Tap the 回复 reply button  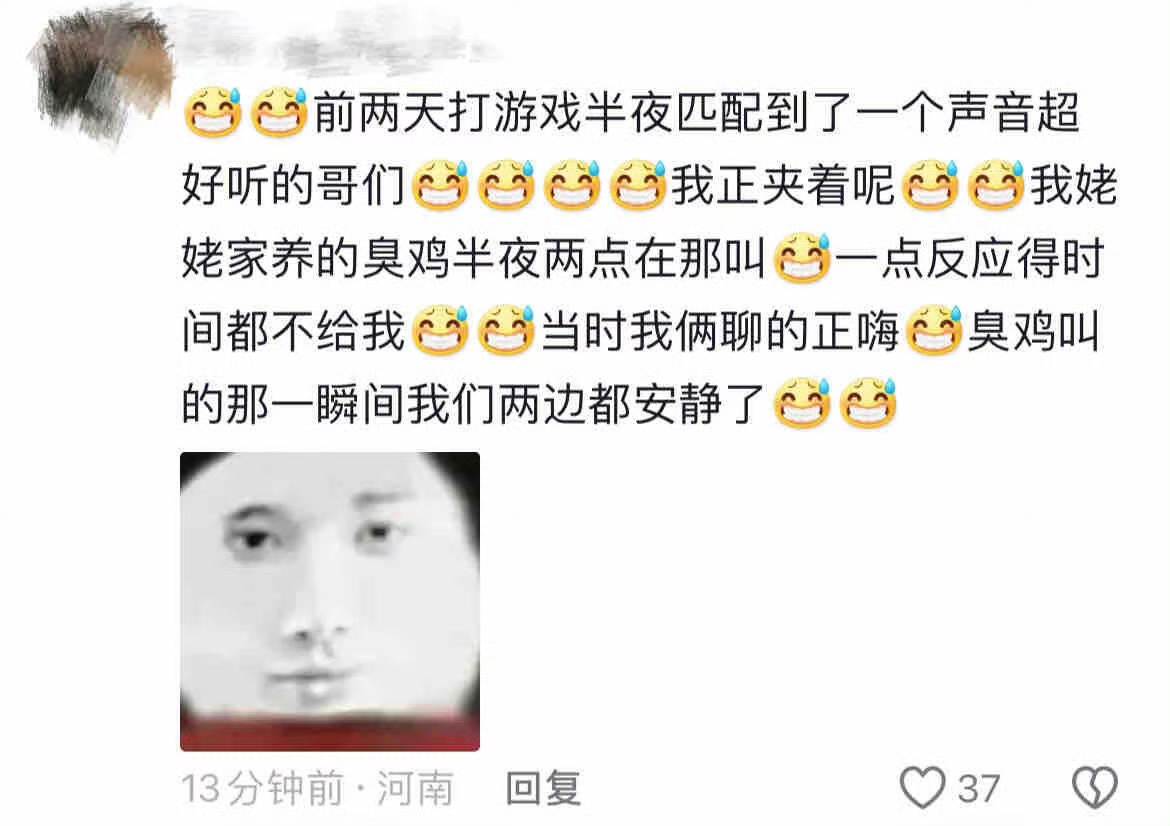(x=543, y=788)
